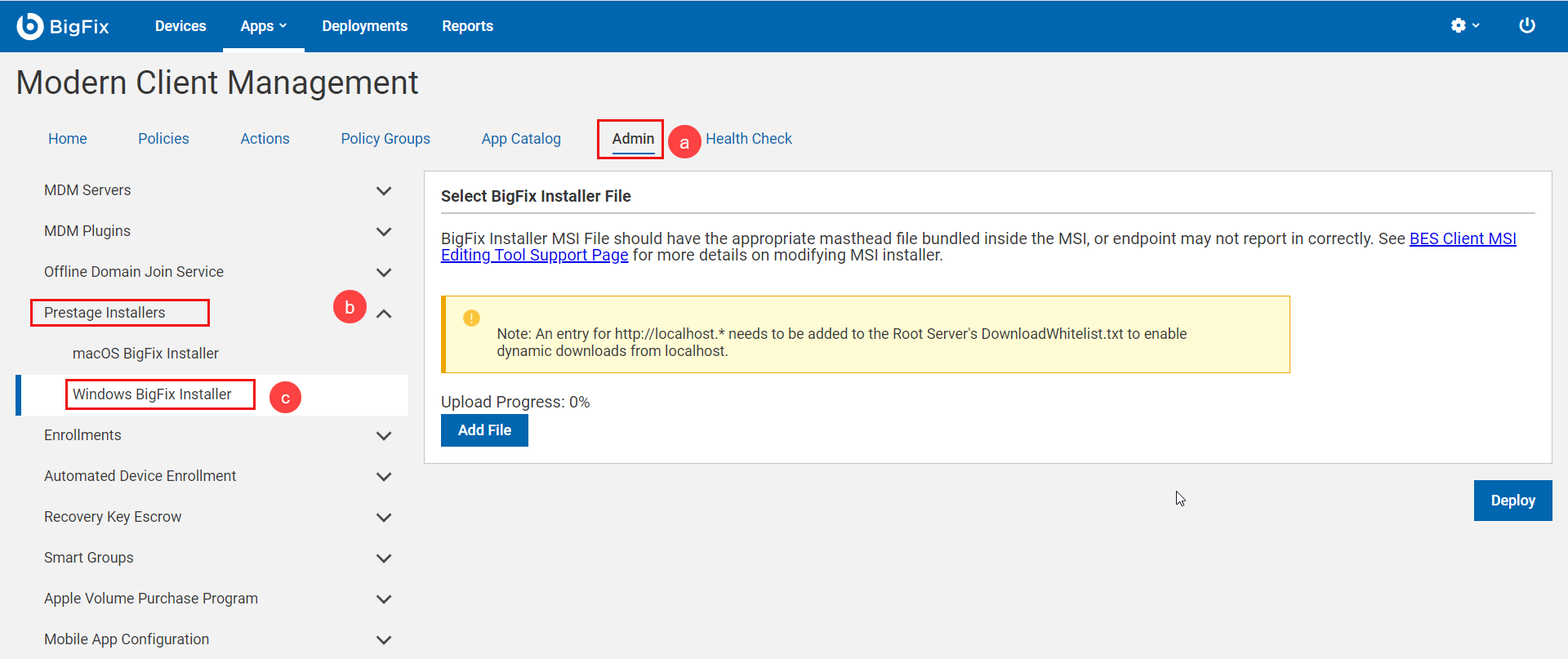Open Devices in top navigation
Screen dimensions: 1568x659
[x=180, y=26]
